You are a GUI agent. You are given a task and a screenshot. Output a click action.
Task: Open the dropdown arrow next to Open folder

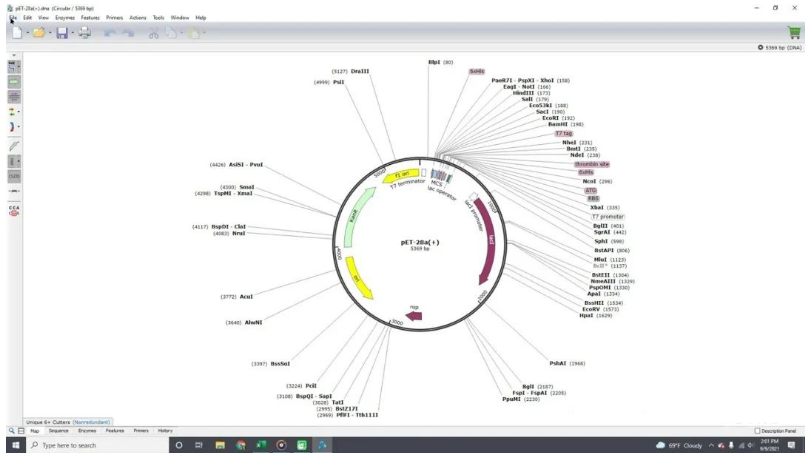point(52,33)
